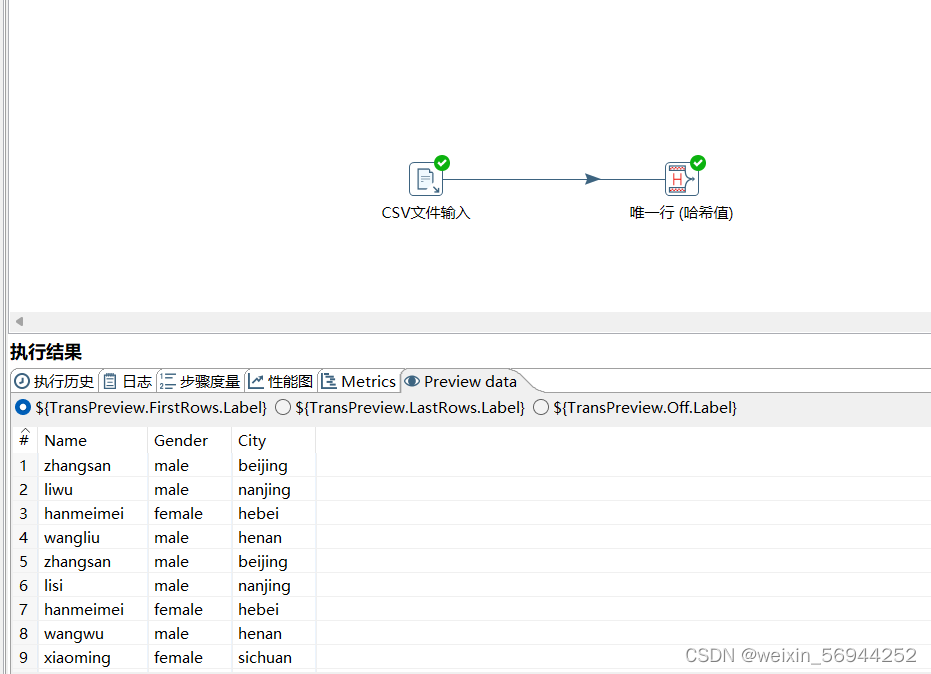931x674 pixels.
Task: Click the CSDN @weixin_56944252 watermark link
Action: (x=799, y=655)
